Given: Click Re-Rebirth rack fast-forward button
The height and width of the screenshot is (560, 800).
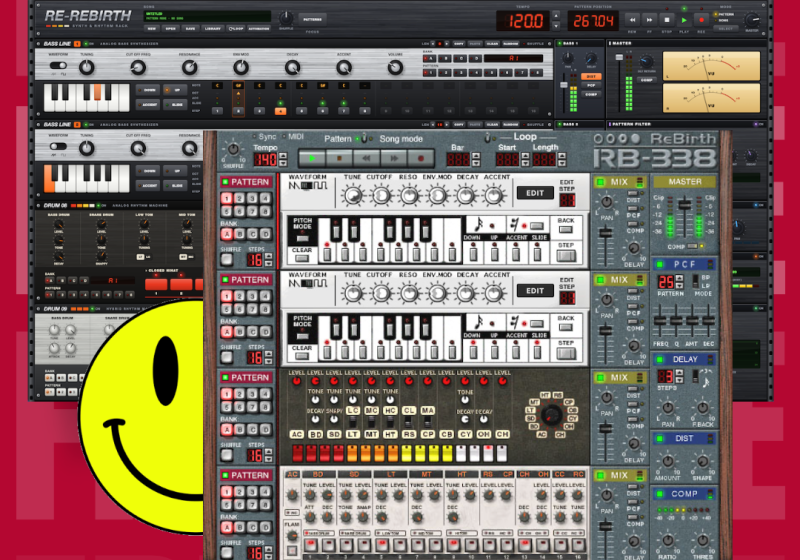Looking at the screenshot, I should click(649, 20).
